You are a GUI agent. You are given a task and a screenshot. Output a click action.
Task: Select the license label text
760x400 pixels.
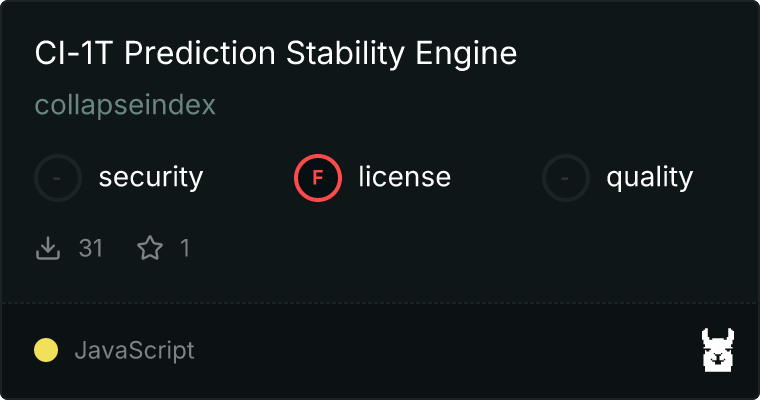click(404, 178)
